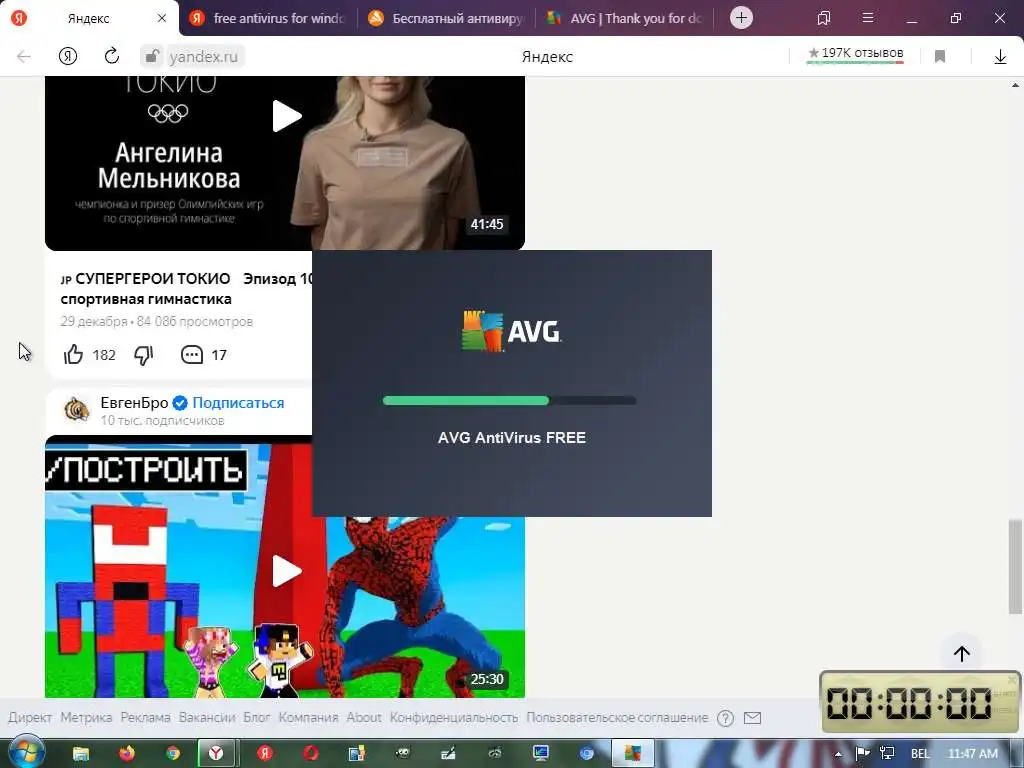Image resolution: width=1024 pixels, height=768 pixels.
Task: Click the back navigation arrow
Action: [24, 57]
